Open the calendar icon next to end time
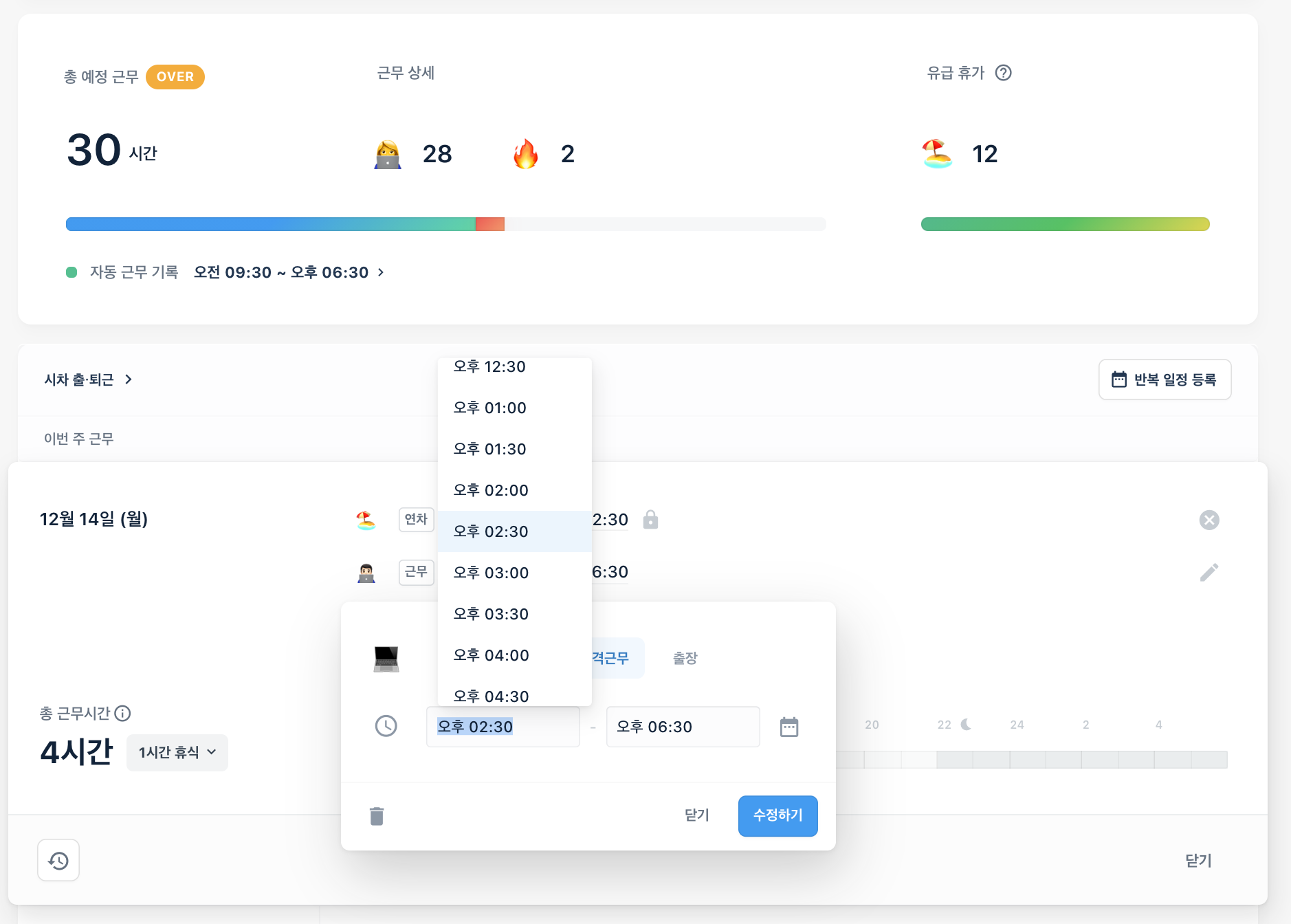 click(789, 727)
